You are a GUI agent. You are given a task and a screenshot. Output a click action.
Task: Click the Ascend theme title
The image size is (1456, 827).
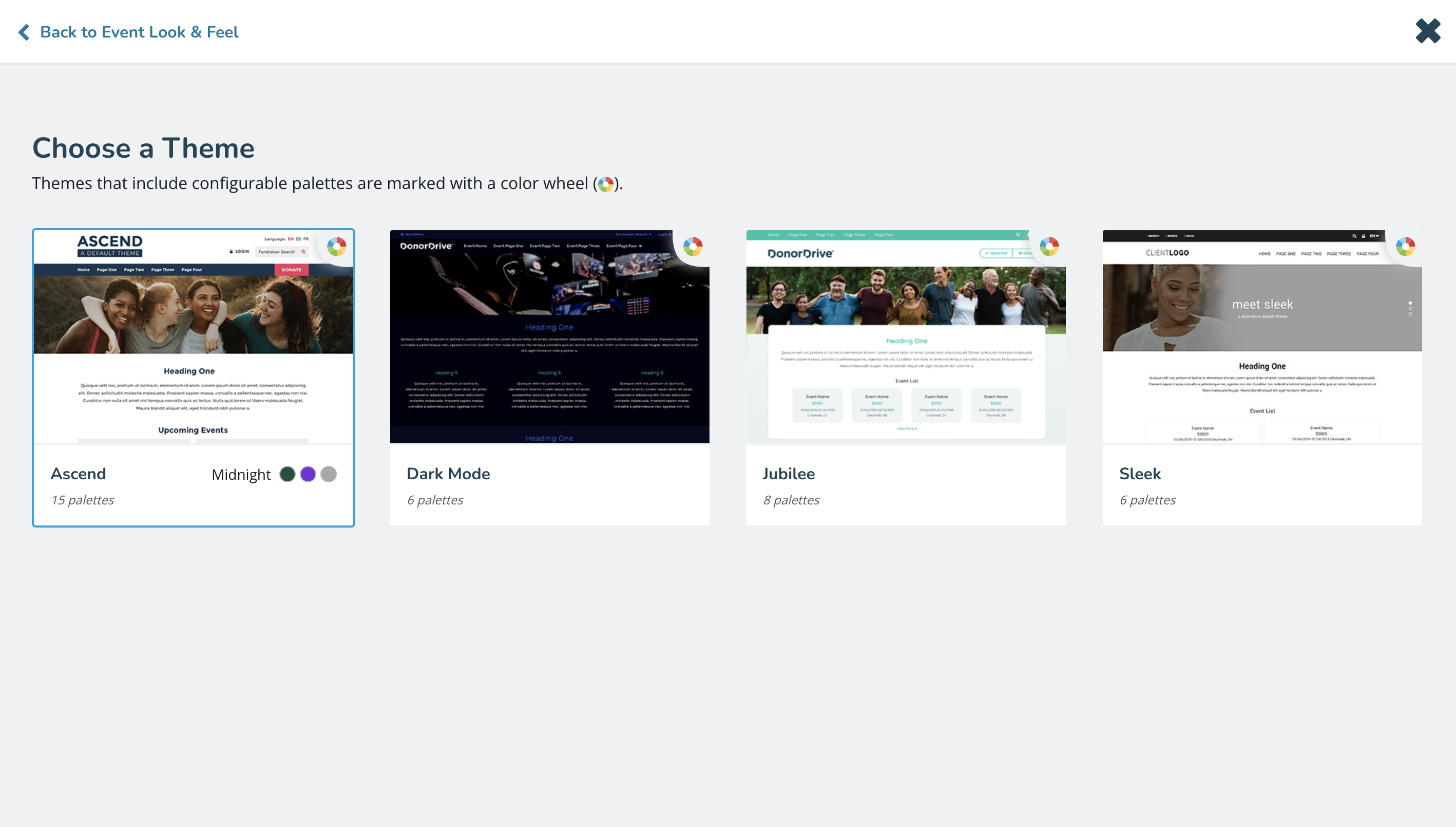click(79, 474)
